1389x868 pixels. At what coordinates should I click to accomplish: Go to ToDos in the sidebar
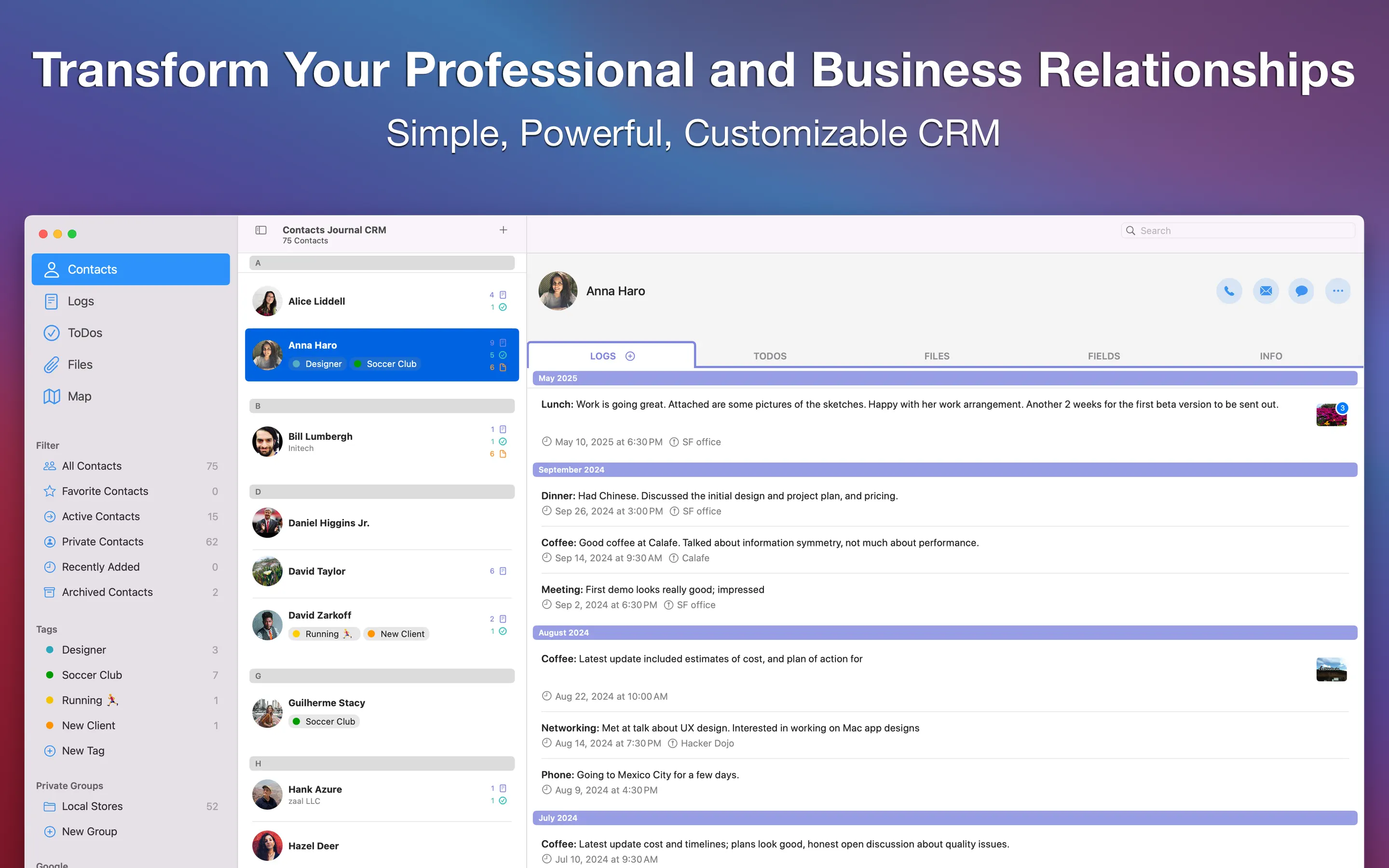(84, 333)
